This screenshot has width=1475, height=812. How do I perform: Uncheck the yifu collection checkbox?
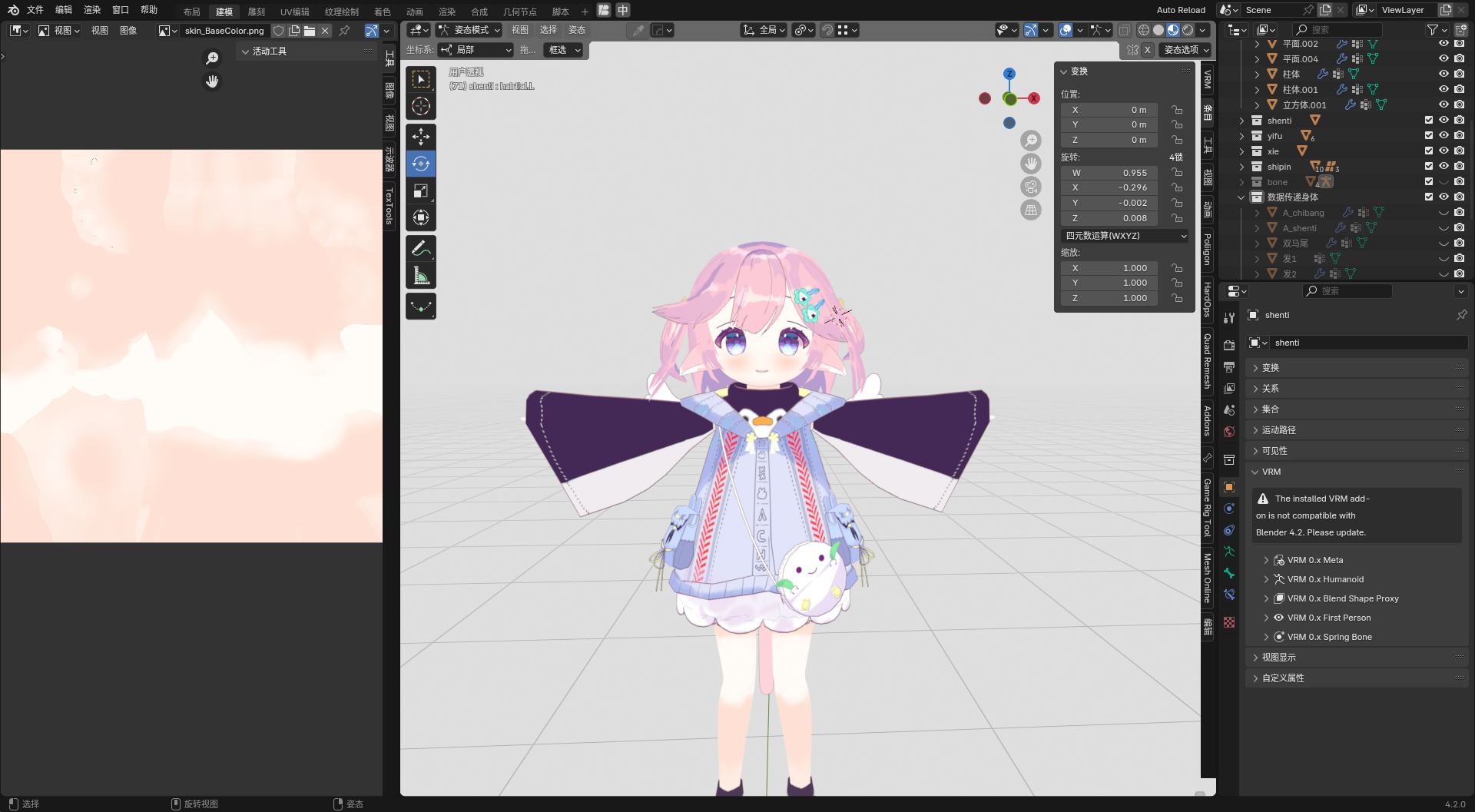(1428, 136)
